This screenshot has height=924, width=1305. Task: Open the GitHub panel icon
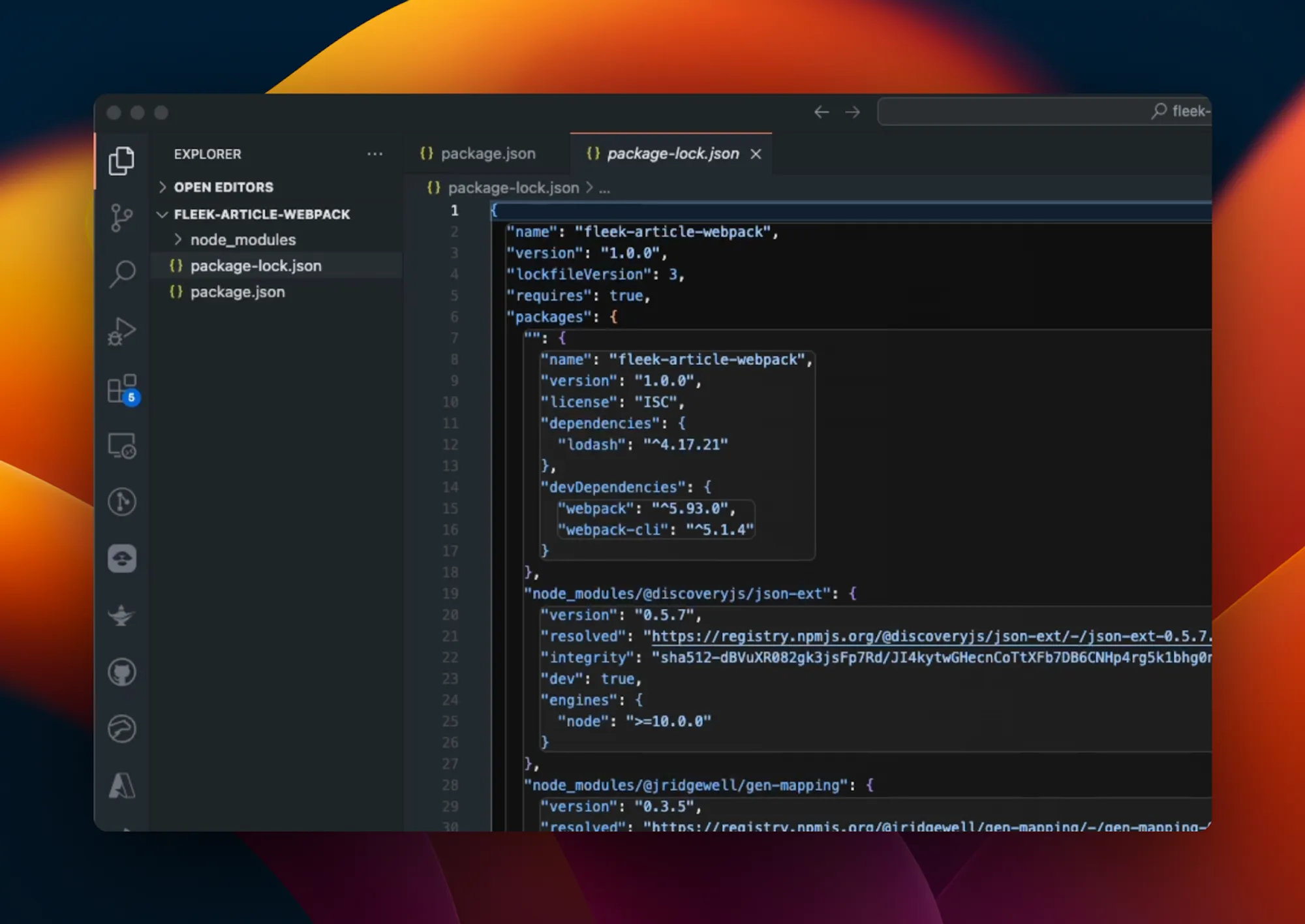coord(121,672)
